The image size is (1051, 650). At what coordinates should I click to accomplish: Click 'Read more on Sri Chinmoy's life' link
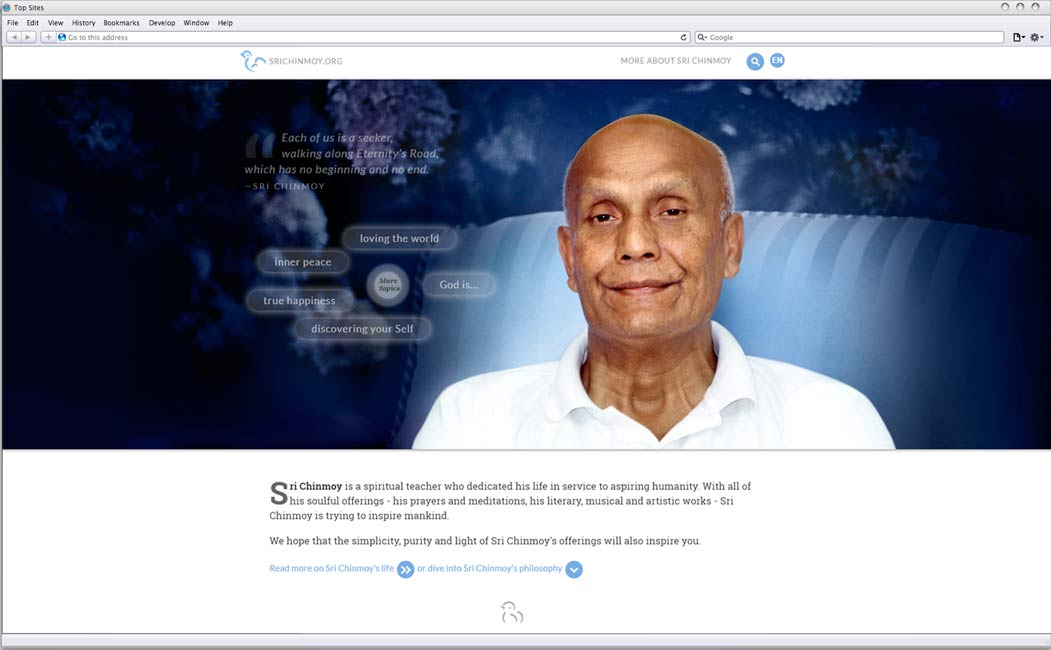[x=332, y=568]
